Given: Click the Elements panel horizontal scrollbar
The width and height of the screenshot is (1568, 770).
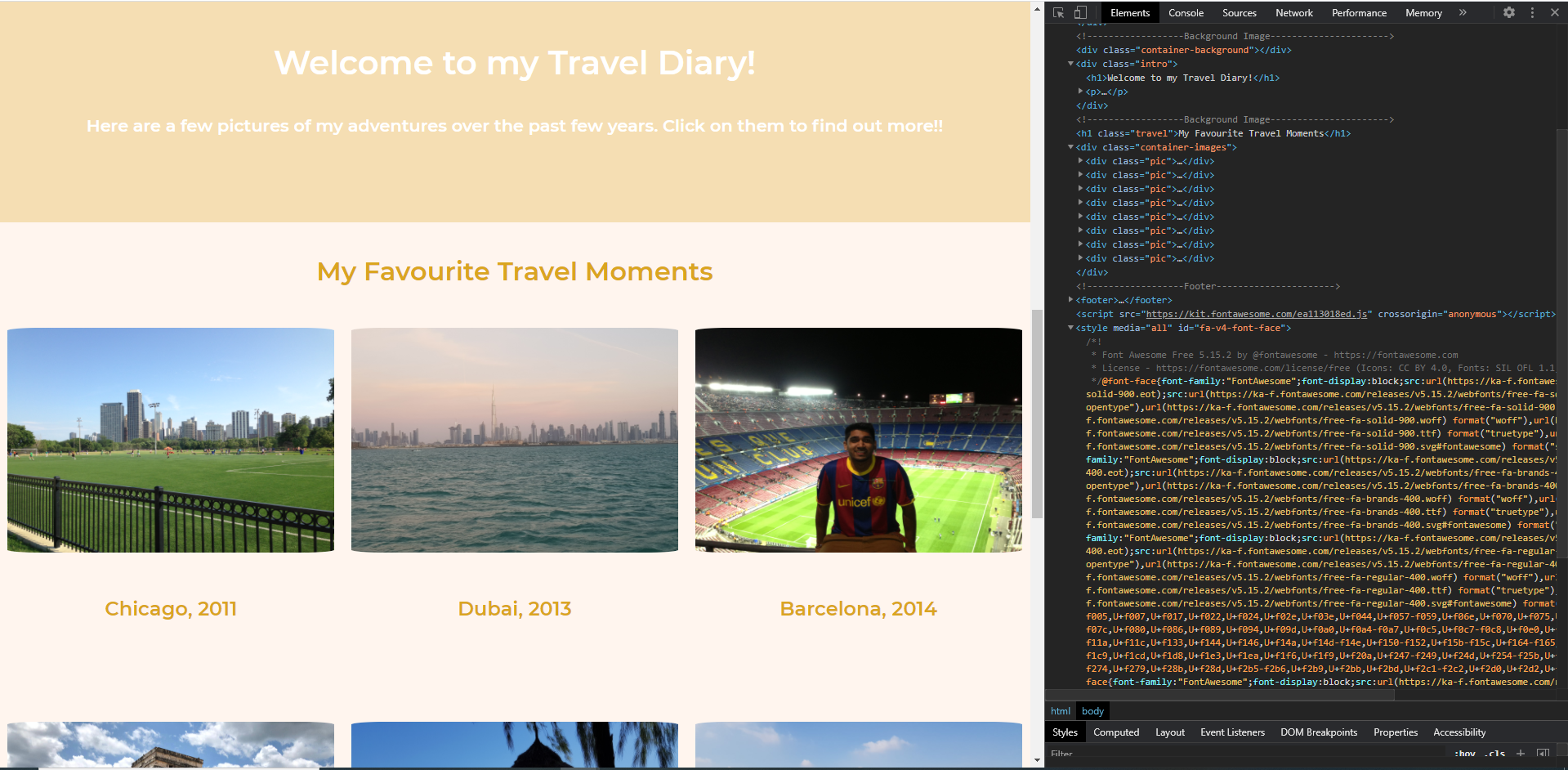Looking at the screenshot, I should pos(1221,695).
